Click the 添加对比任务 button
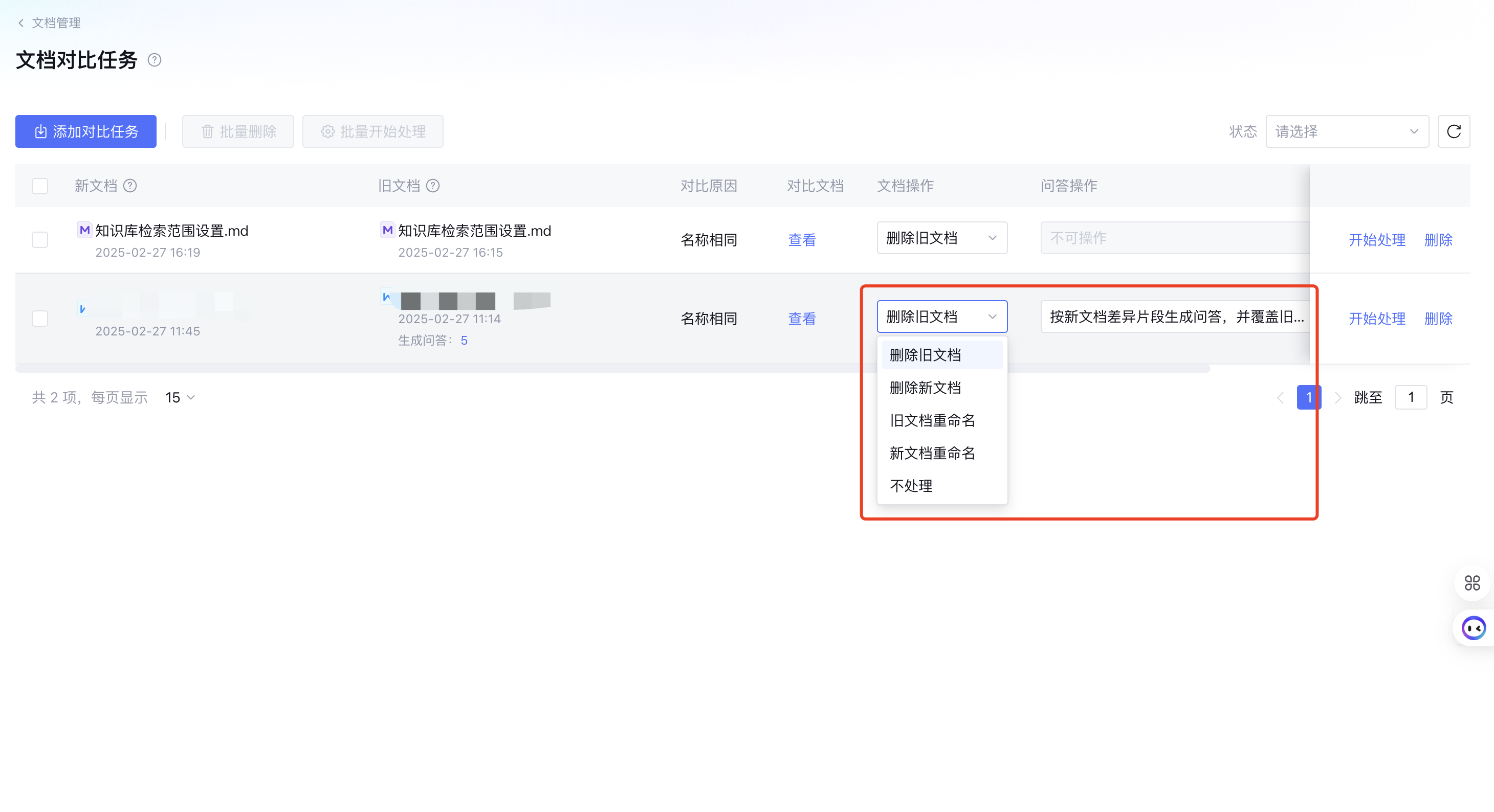Viewport: 1494px width, 812px height. [x=86, y=131]
